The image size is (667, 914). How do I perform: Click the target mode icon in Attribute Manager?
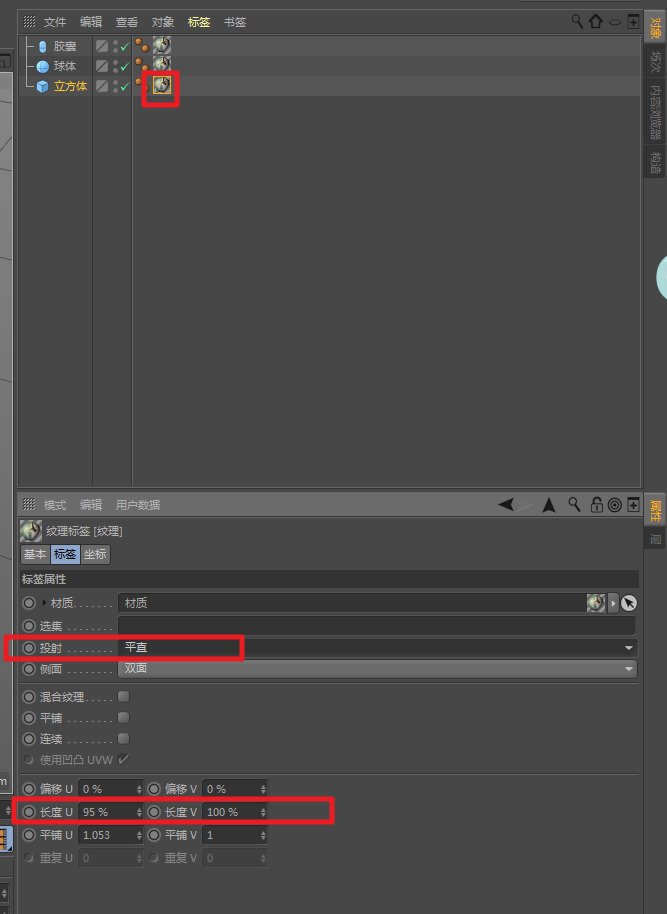(x=615, y=505)
